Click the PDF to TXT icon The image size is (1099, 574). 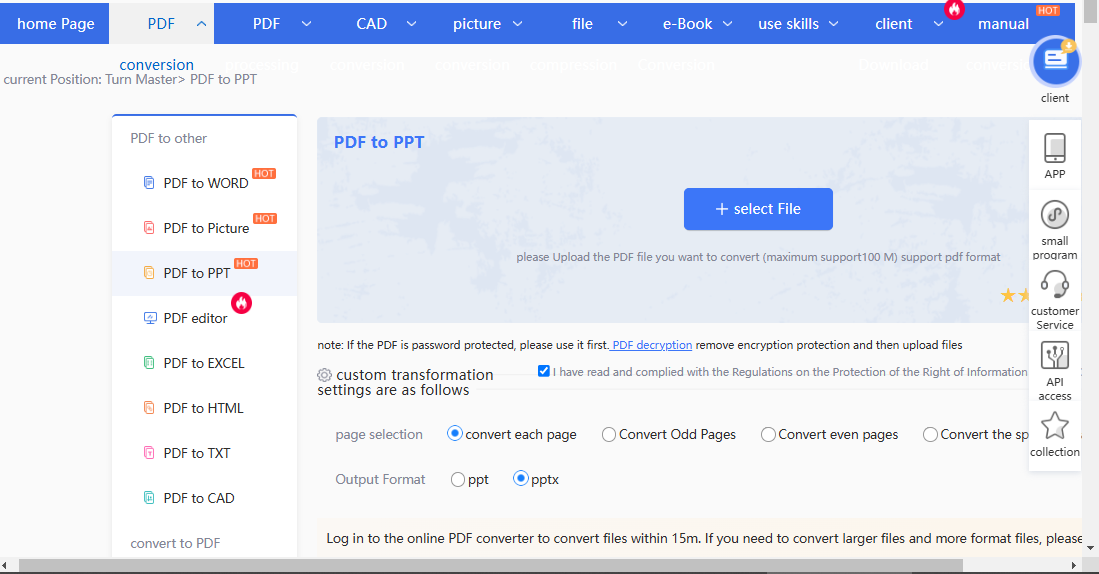tap(149, 453)
